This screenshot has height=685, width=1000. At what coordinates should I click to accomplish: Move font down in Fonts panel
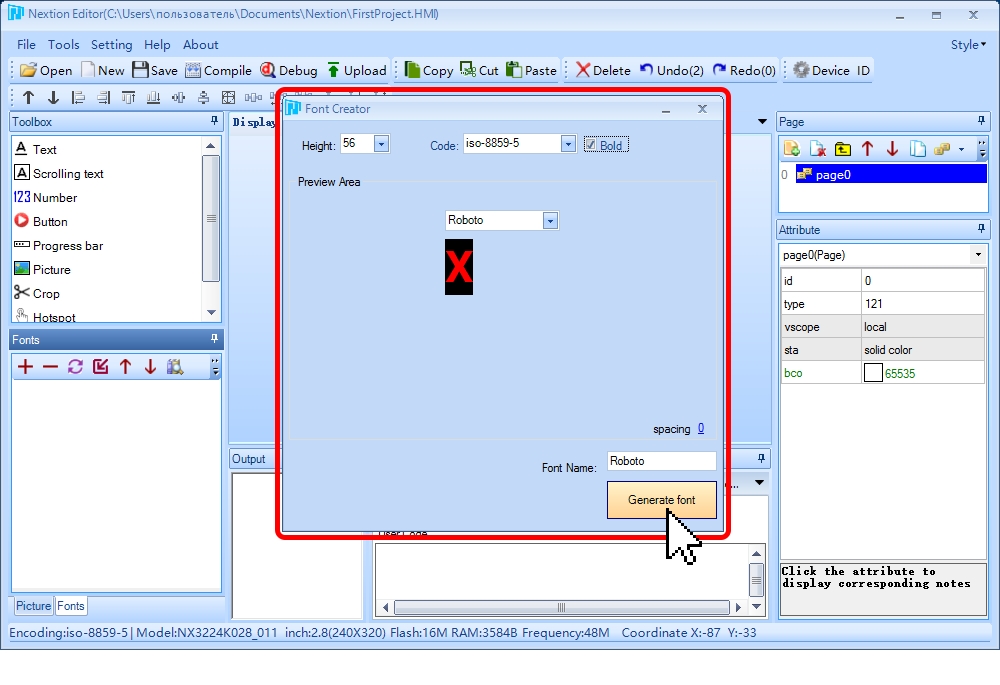(150, 367)
